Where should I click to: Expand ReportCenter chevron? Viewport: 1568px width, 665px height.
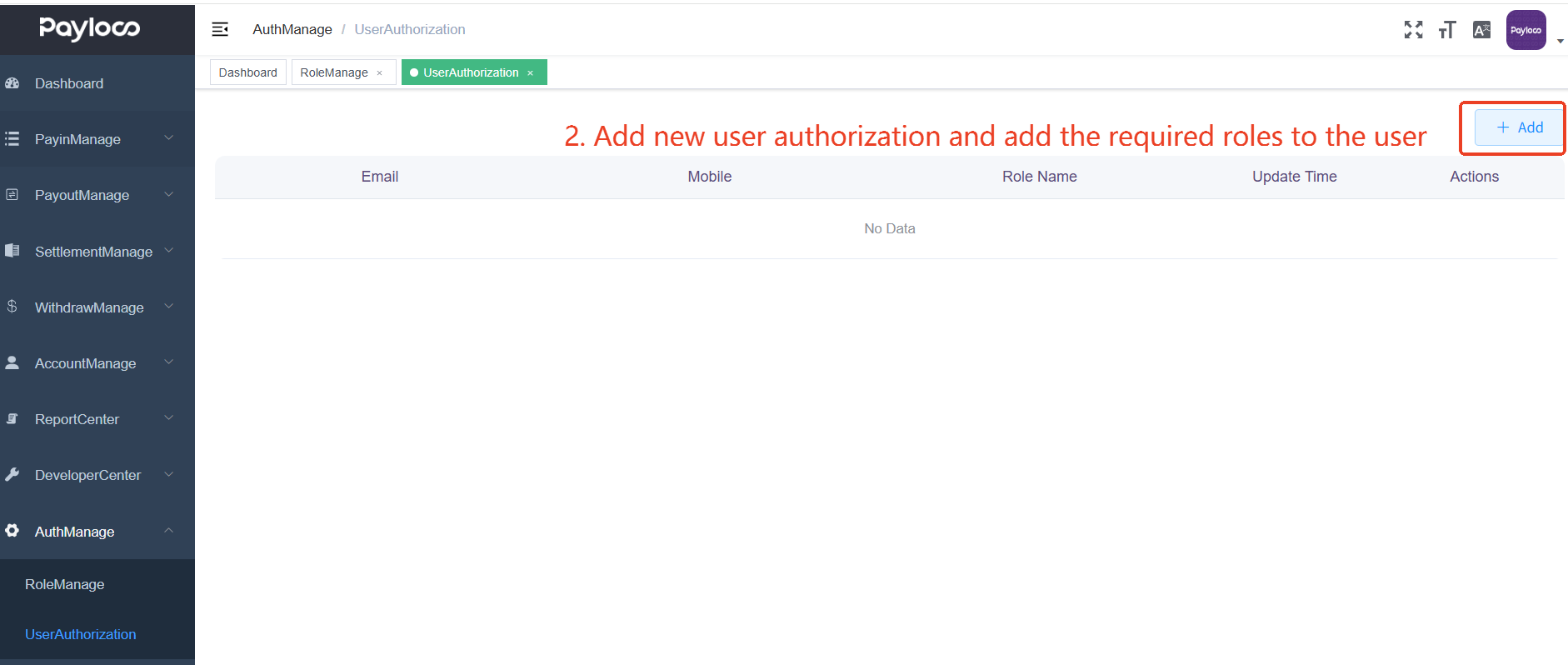click(169, 417)
